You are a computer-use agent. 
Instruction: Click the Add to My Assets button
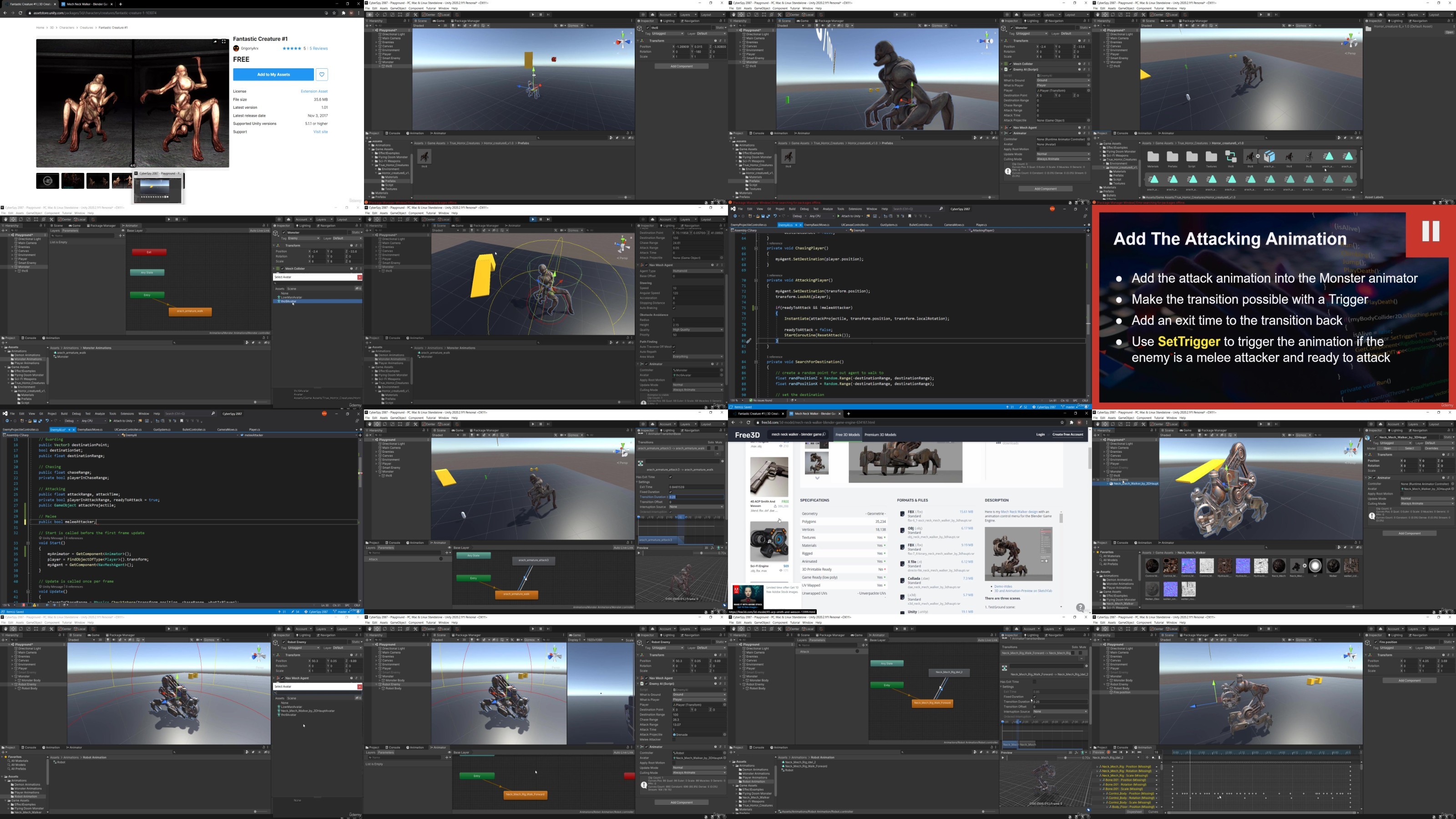[273, 75]
